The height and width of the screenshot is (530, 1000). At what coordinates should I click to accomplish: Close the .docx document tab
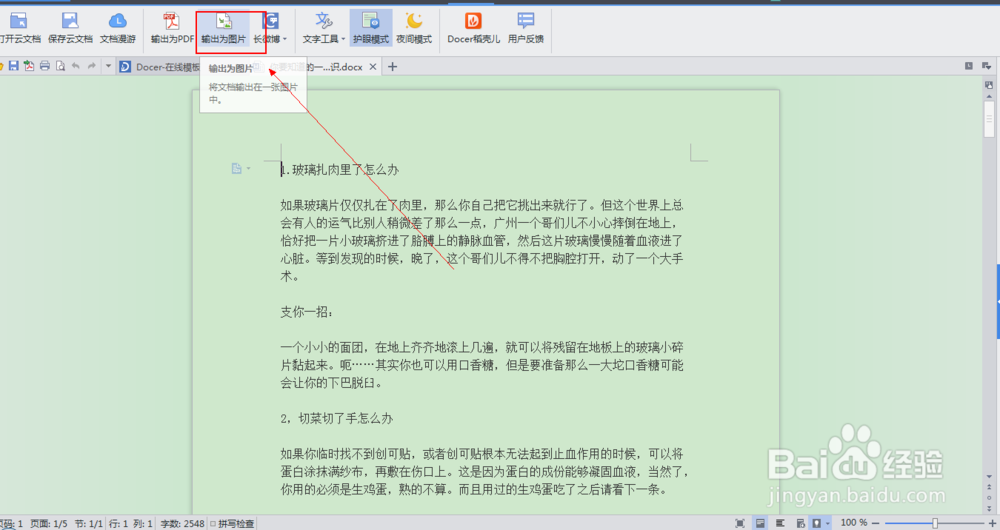click(373, 66)
